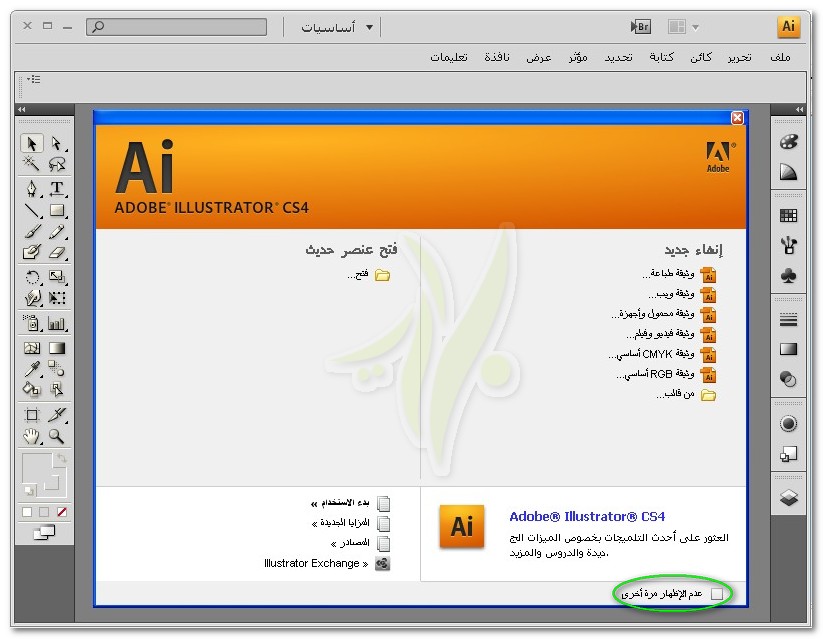Select the Magic Wand tool
Screen dimensions: 823x639
pyautogui.click(x=31, y=164)
